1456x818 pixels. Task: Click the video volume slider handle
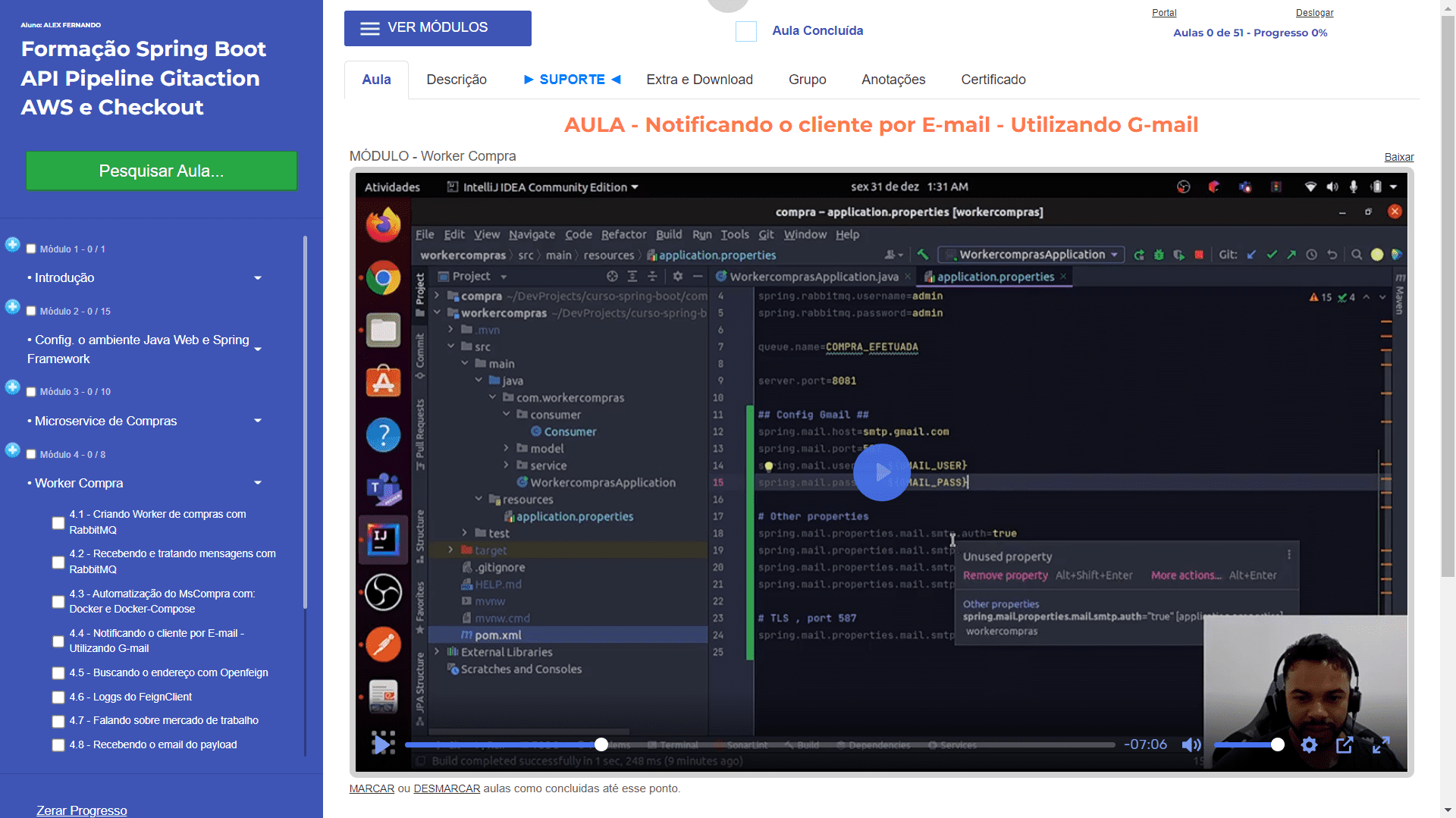coord(1278,744)
